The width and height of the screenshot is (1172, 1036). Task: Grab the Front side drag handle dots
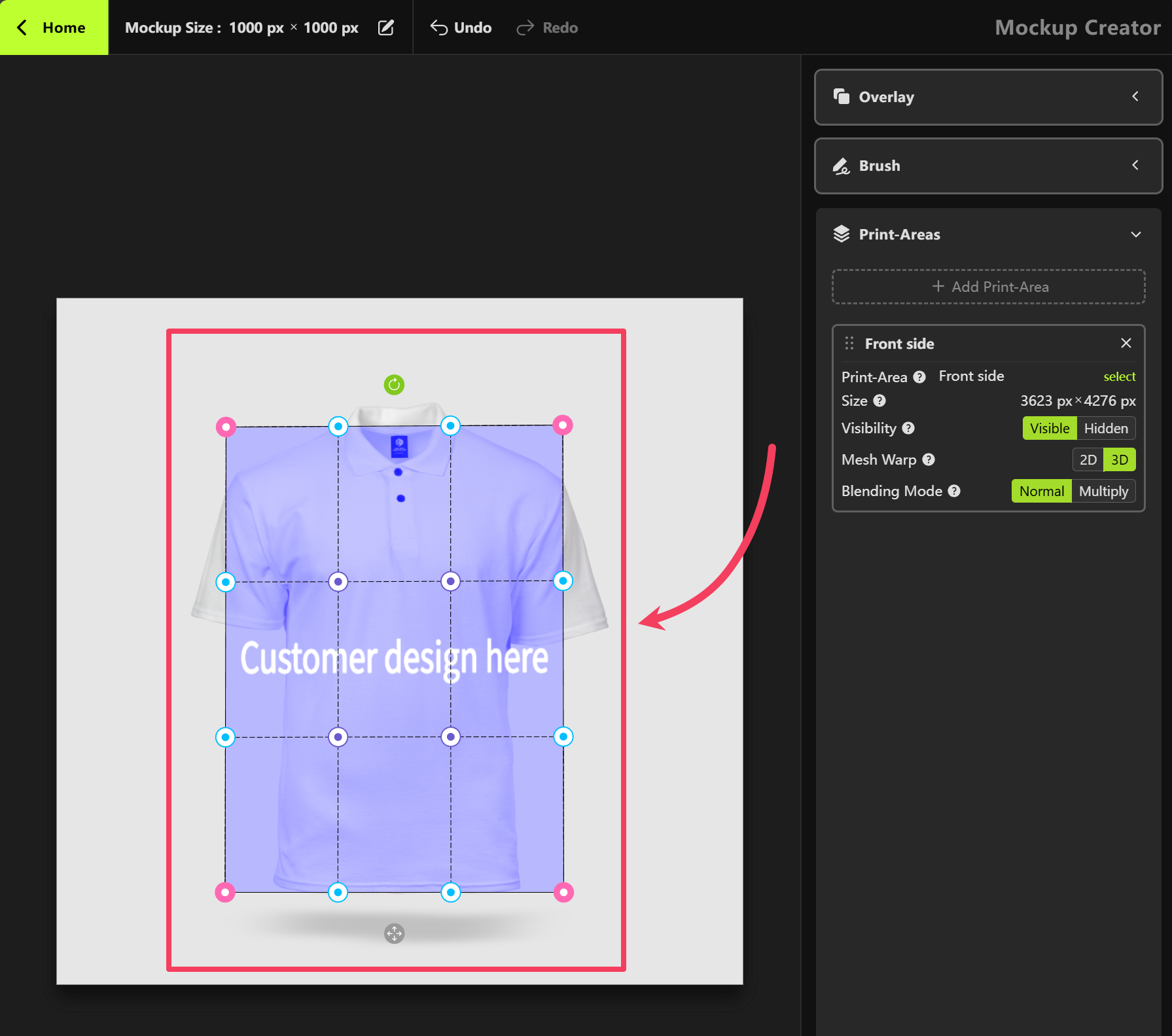849,343
